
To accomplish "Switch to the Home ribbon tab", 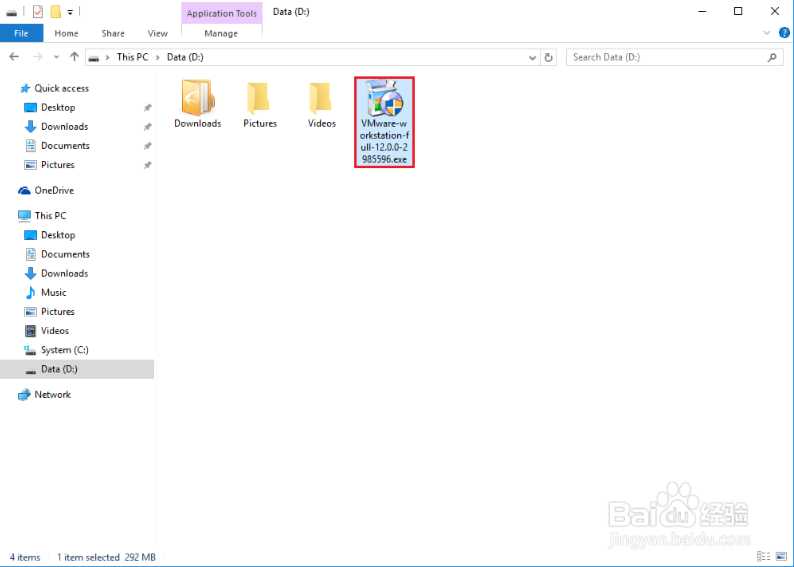I will click(66, 33).
